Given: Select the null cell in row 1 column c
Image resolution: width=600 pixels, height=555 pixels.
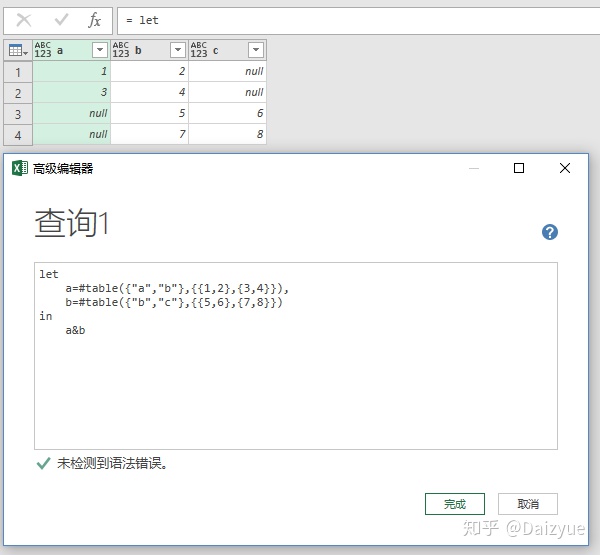Looking at the screenshot, I should (x=228, y=71).
